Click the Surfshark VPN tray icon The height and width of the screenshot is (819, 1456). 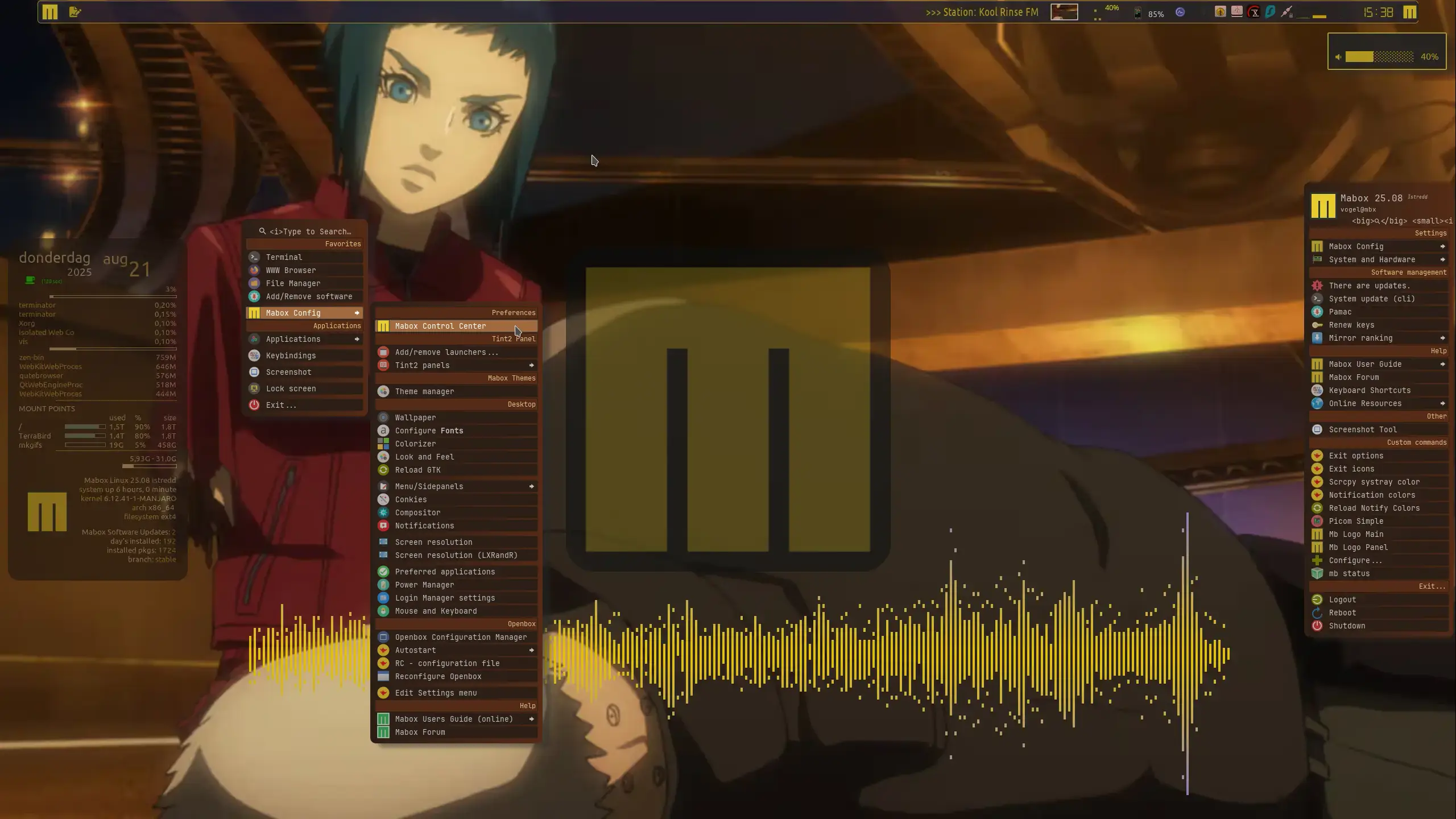click(x=1270, y=12)
